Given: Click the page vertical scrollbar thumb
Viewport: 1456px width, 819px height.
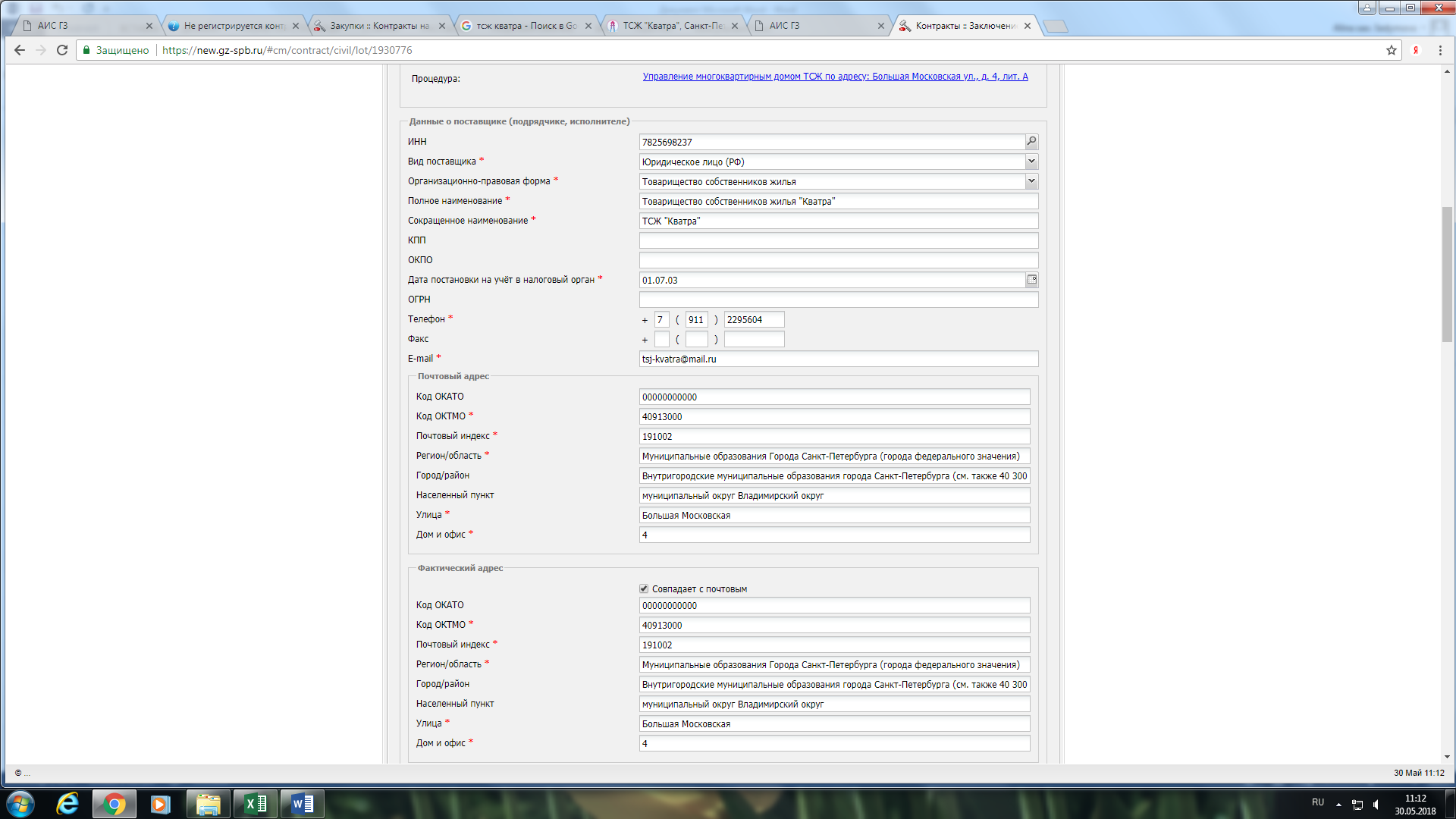Looking at the screenshot, I should [1447, 273].
